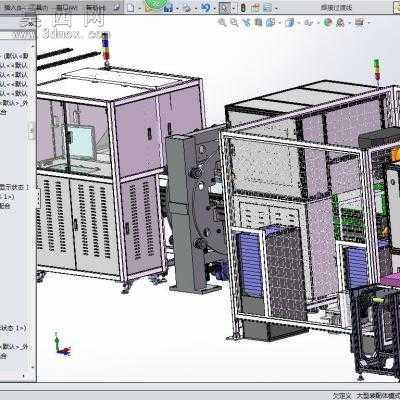Viewport: 400px width, 400px height.
Task: Click the Rebuild traffic light icon
Action: (x=243, y=8)
